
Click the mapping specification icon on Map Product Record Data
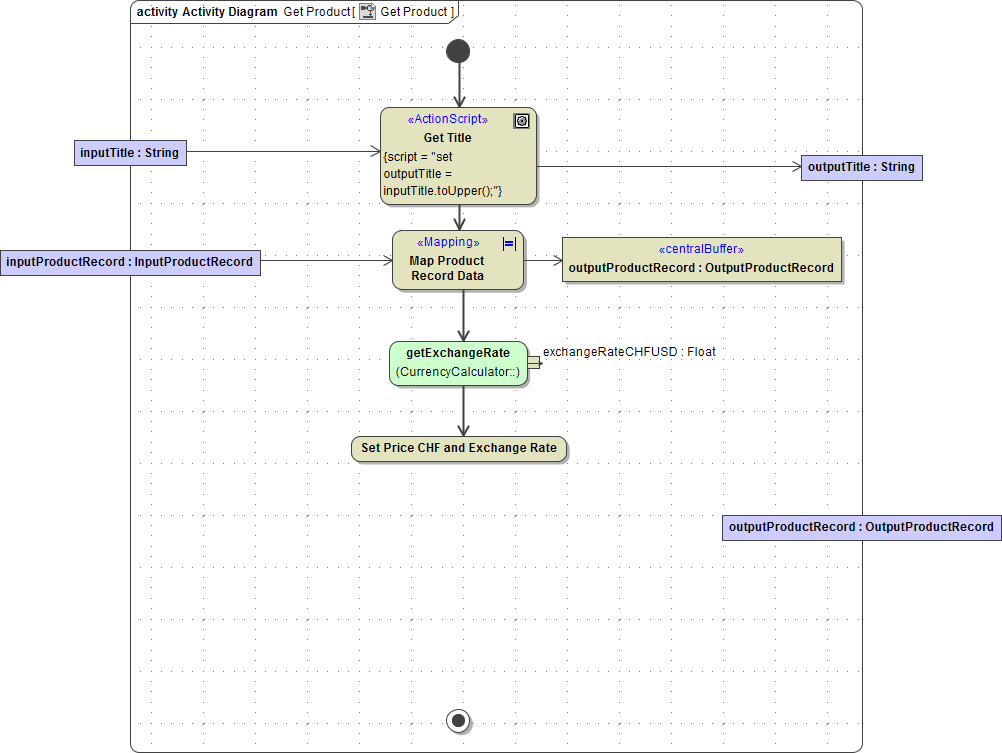508,243
